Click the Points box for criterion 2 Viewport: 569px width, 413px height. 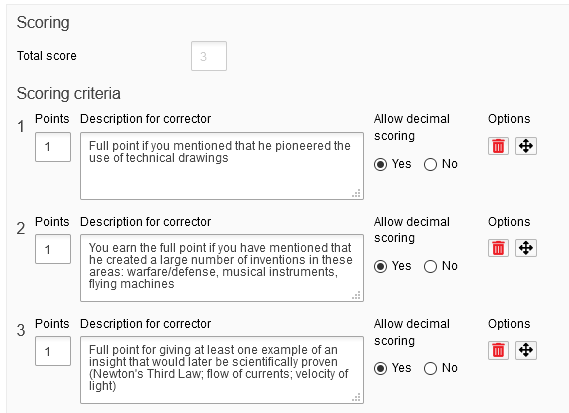point(53,249)
